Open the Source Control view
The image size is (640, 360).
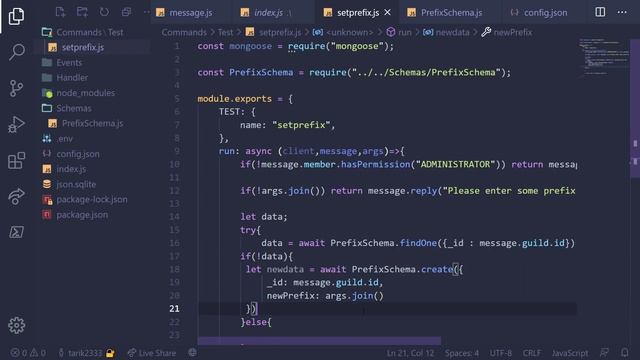16,88
